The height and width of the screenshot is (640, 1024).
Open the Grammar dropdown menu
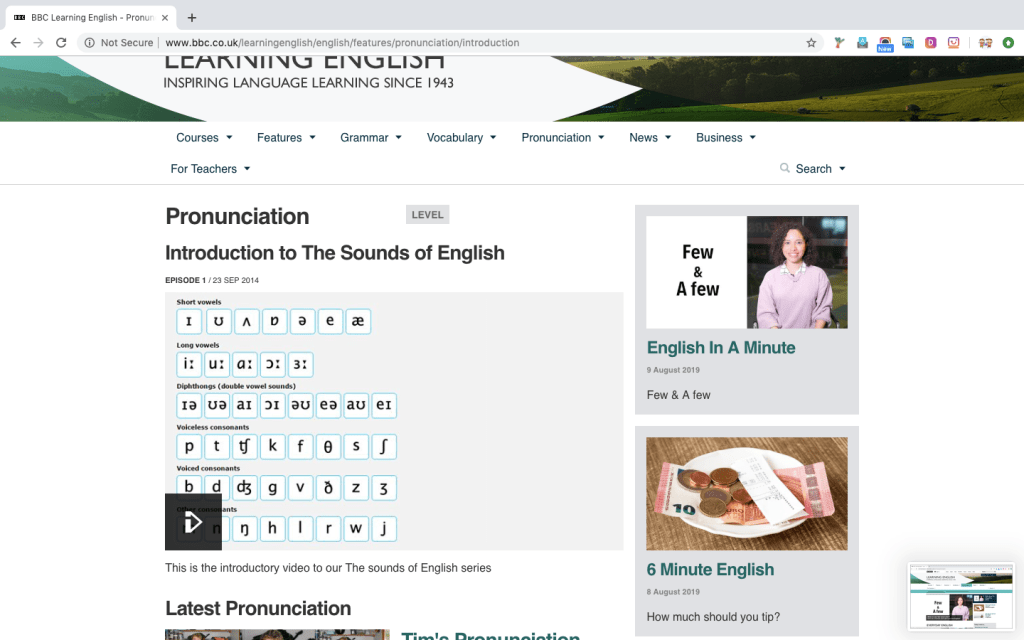(x=370, y=138)
